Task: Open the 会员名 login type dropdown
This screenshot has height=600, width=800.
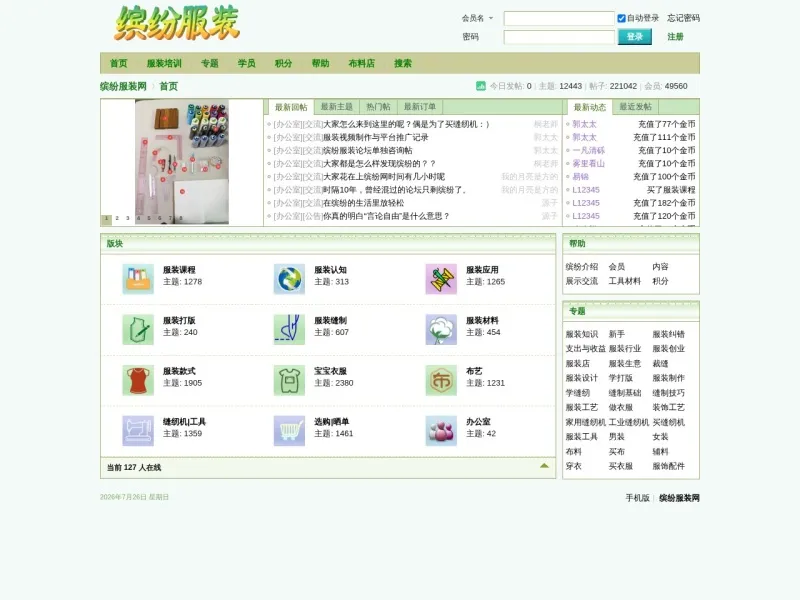Action: [478, 18]
